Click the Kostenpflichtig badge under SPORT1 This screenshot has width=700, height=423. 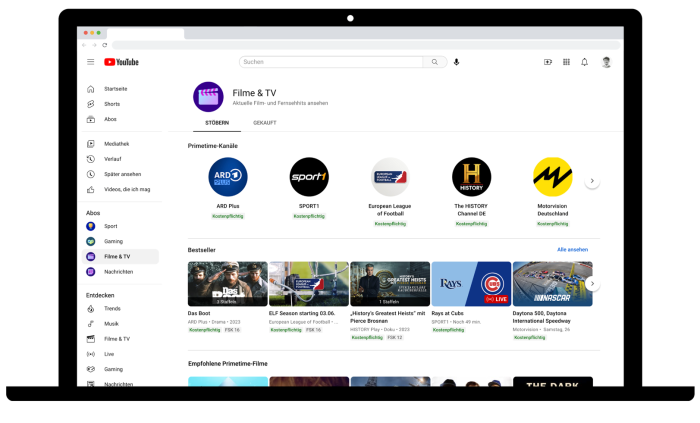click(x=309, y=216)
